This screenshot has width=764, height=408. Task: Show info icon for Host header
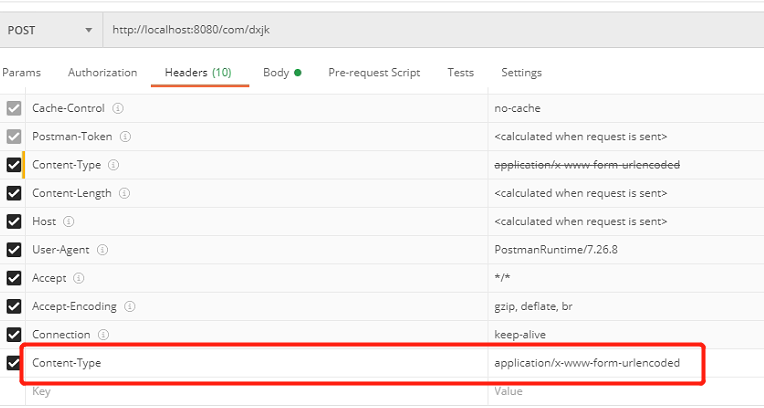(x=69, y=221)
